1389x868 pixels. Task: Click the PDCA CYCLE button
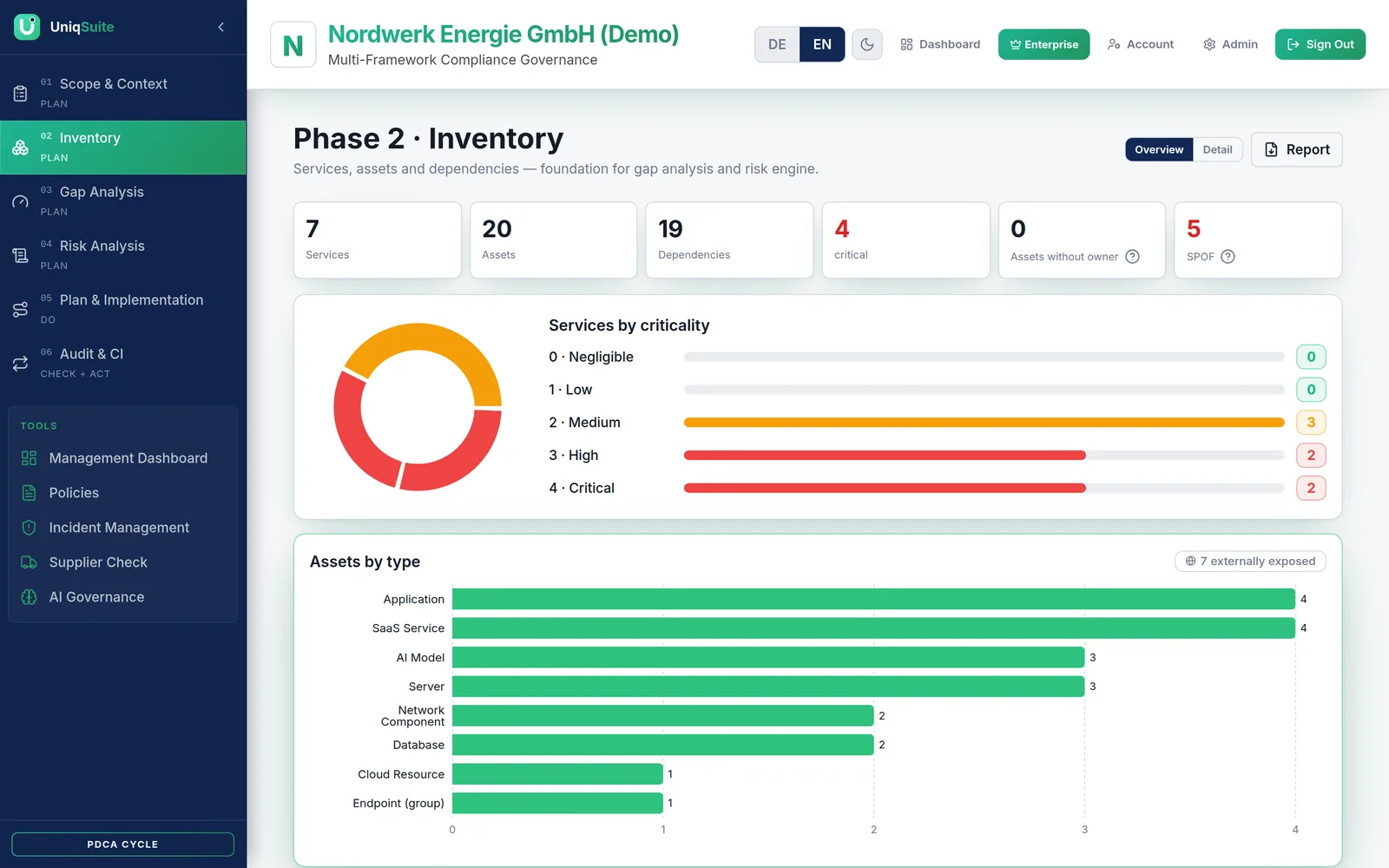point(122,844)
